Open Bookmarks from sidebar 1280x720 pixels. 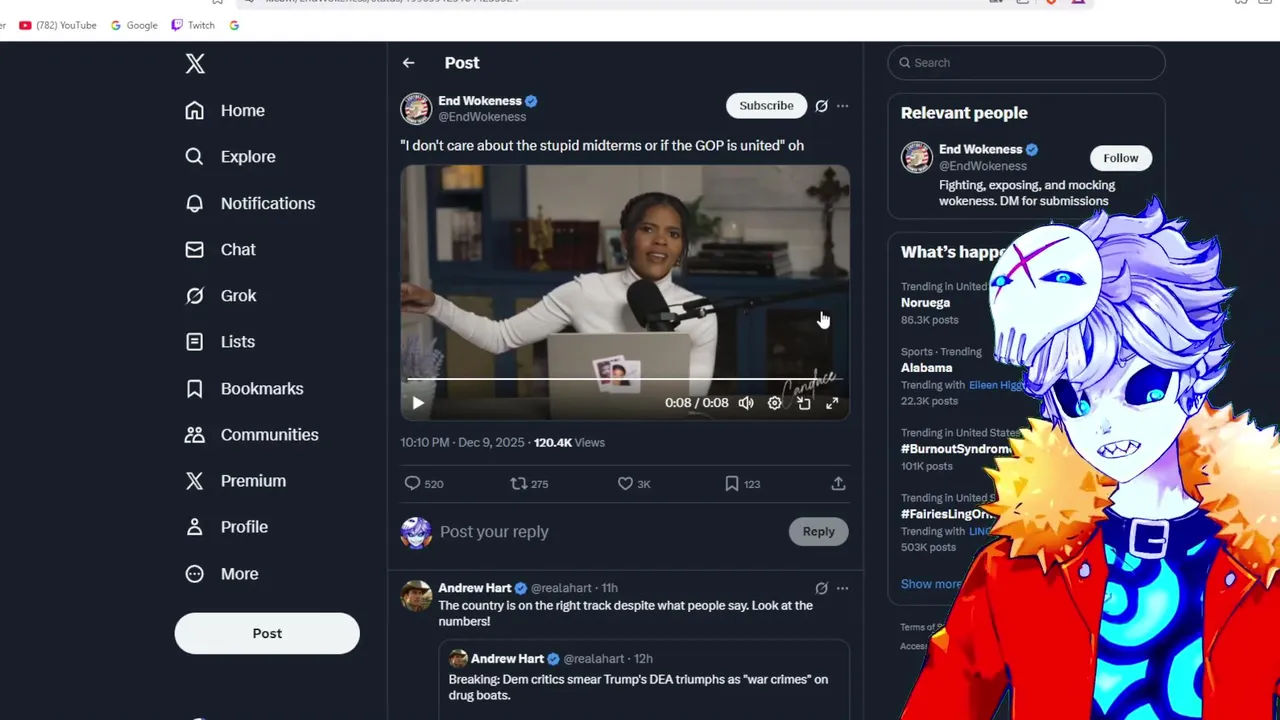click(x=244, y=388)
